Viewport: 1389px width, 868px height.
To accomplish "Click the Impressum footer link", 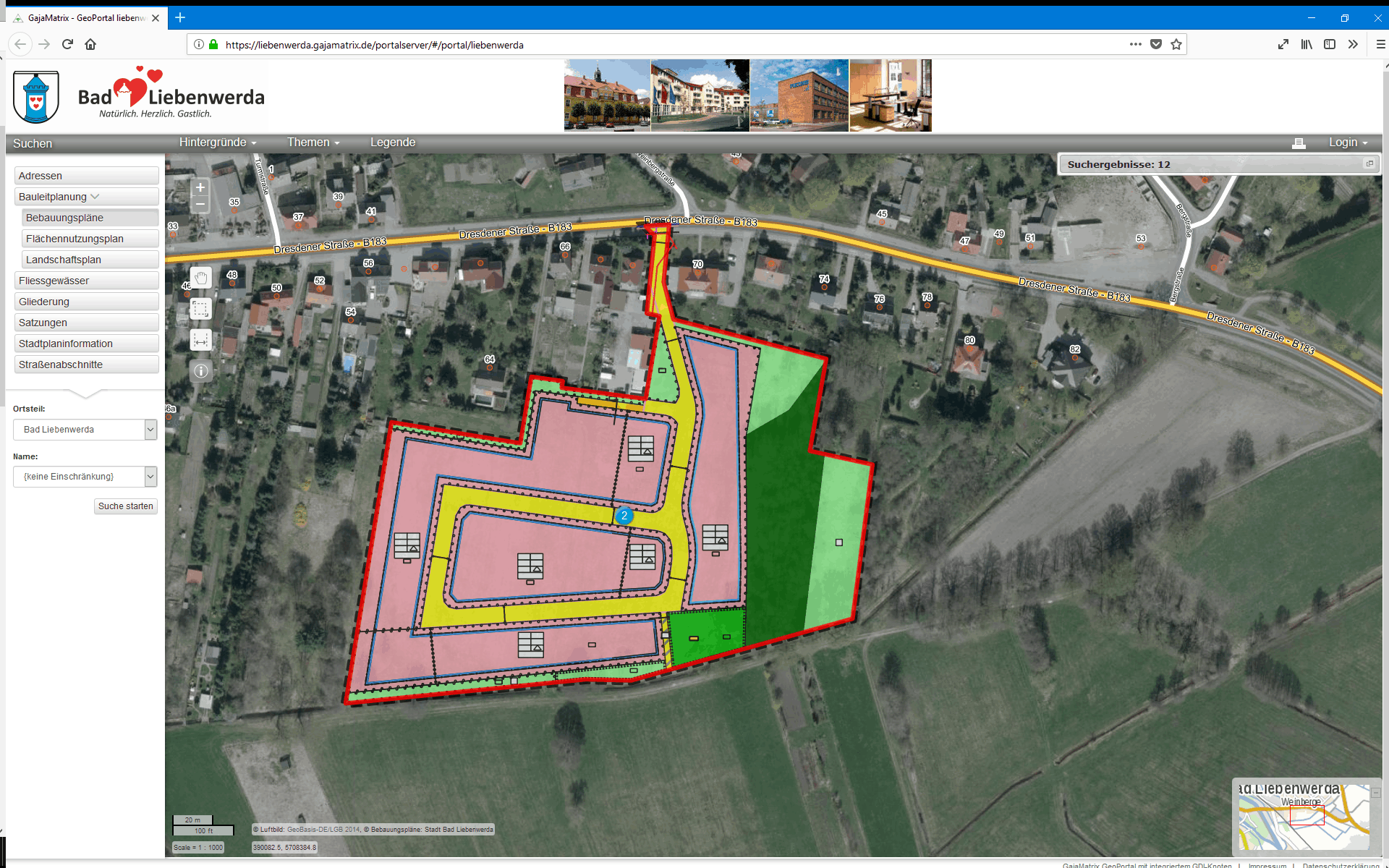I will tap(1267, 864).
